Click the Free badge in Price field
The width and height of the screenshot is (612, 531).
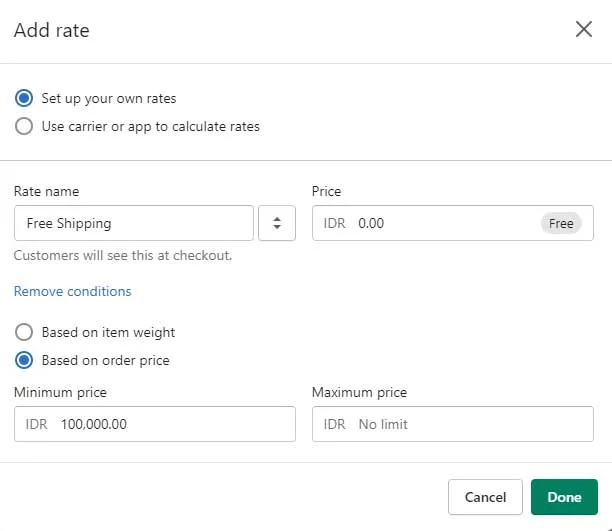(x=561, y=223)
